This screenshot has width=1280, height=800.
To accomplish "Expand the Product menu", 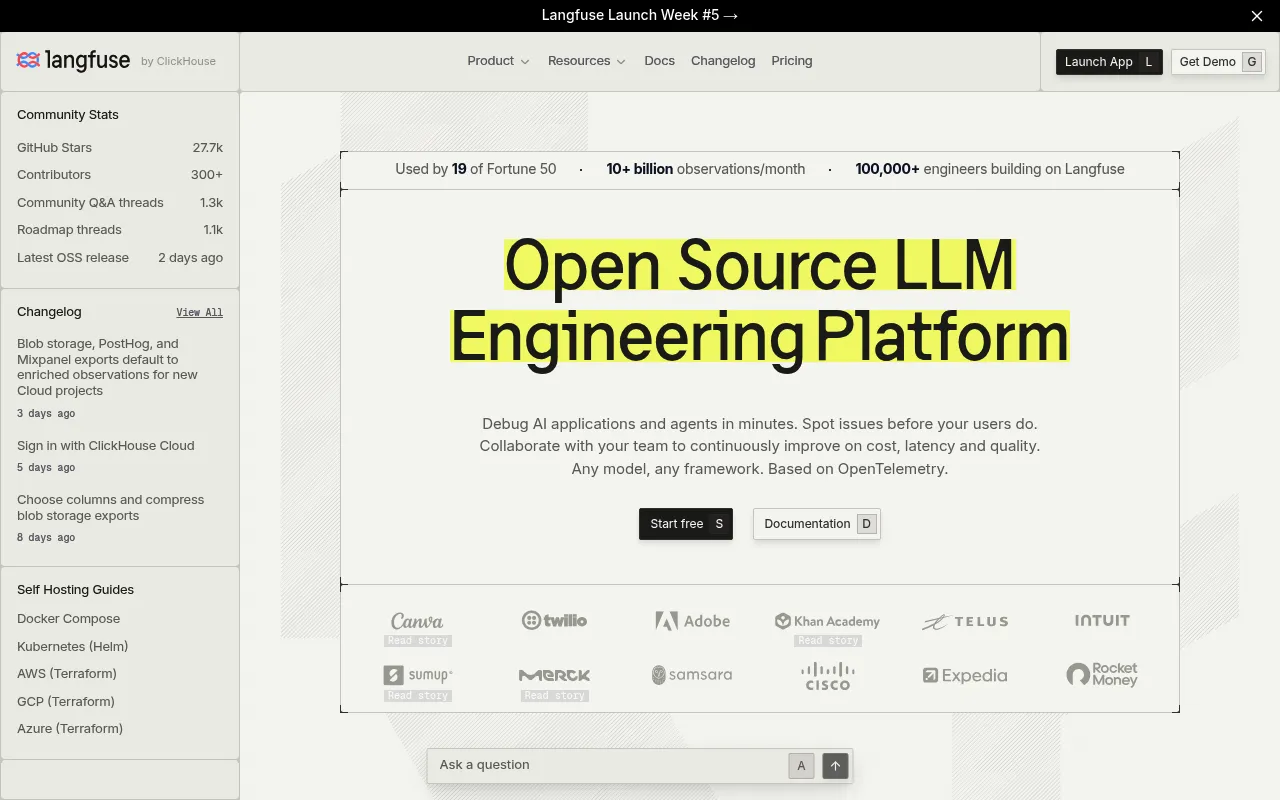I will pos(498,61).
